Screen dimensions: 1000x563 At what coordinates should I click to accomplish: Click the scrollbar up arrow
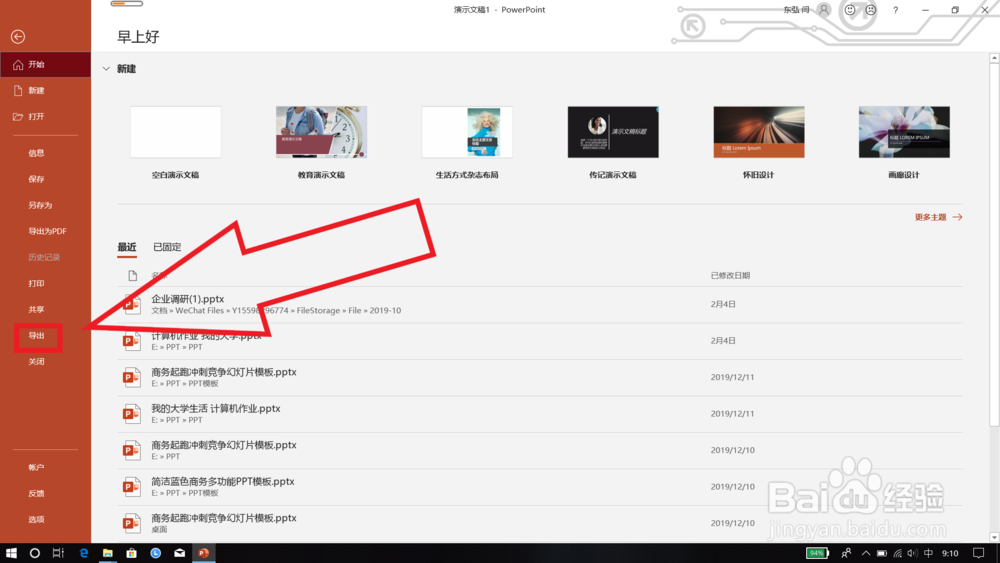[994, 58]
